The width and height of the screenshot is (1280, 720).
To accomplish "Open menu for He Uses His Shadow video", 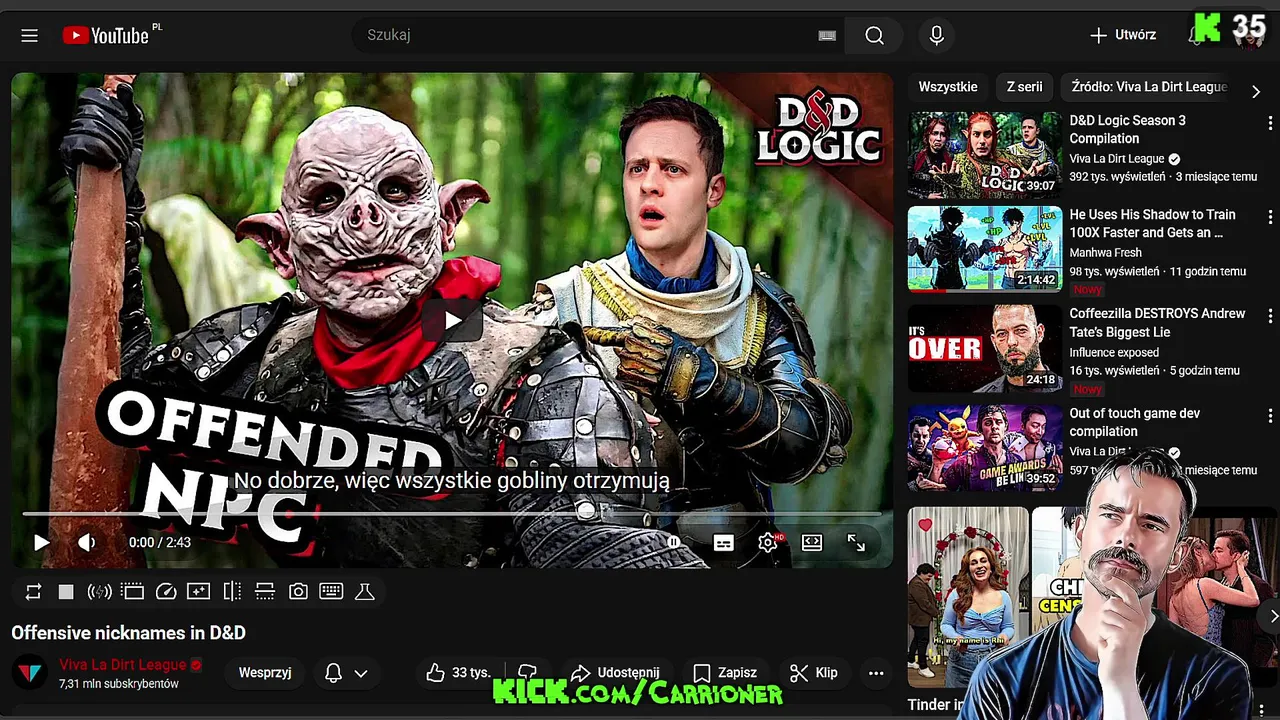I will click(x=1270, y=216).
